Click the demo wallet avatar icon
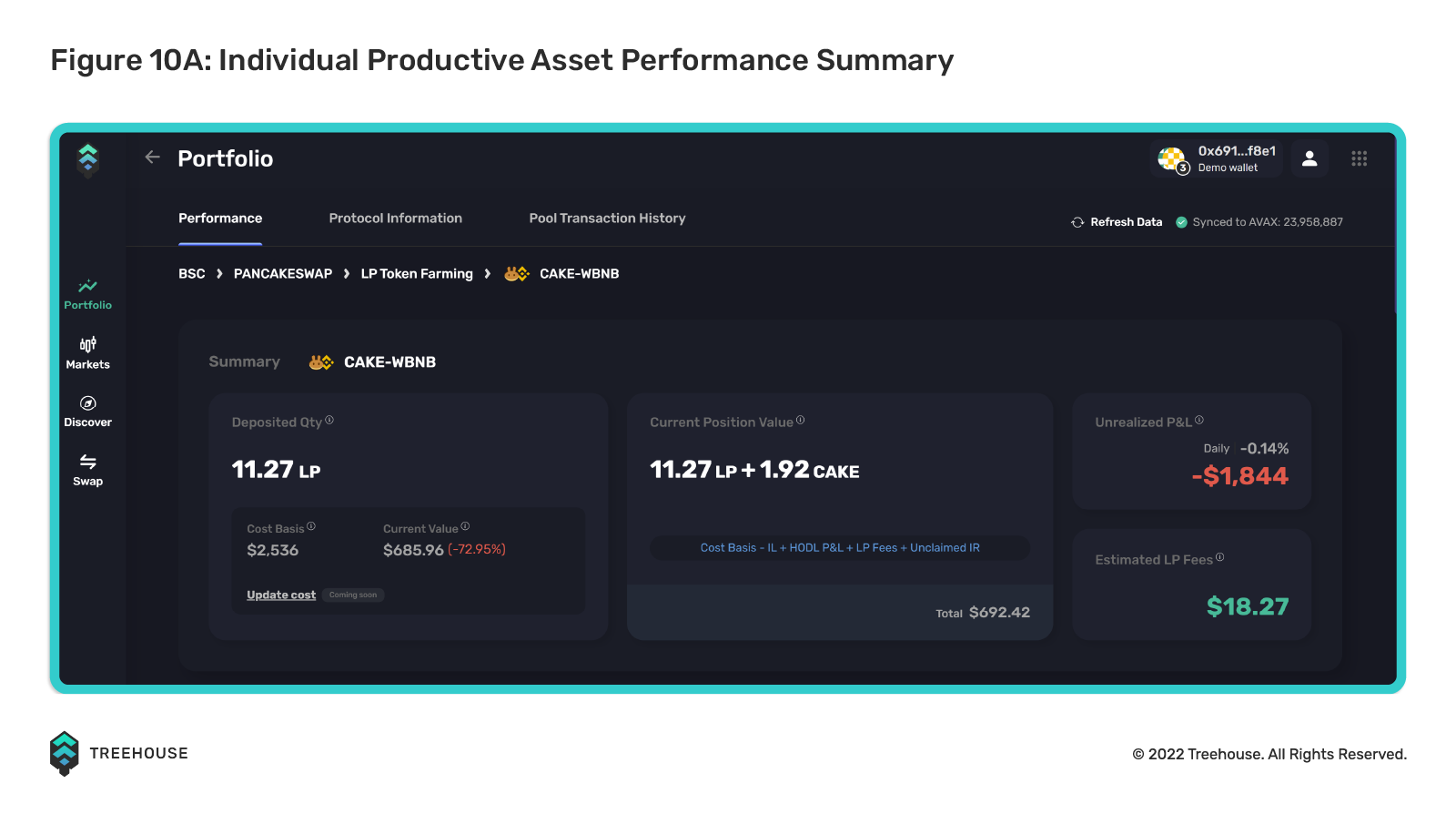This screenshot has width=1456, height=814. (1172, 159)
